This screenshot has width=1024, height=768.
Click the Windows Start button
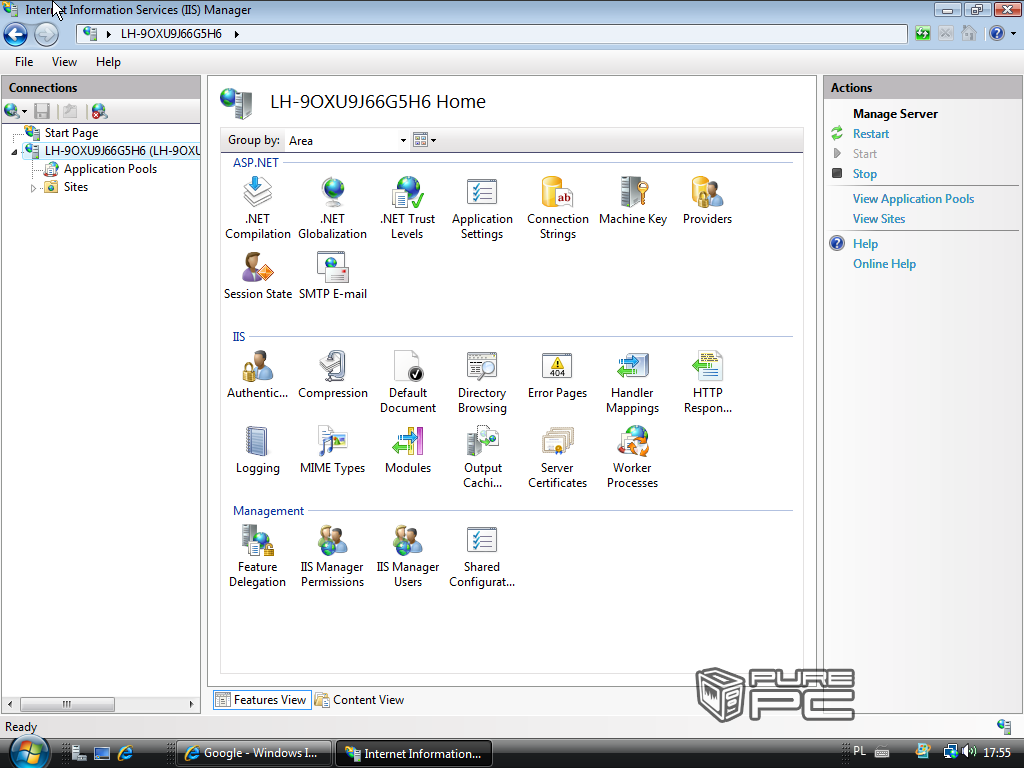[29, 751]
